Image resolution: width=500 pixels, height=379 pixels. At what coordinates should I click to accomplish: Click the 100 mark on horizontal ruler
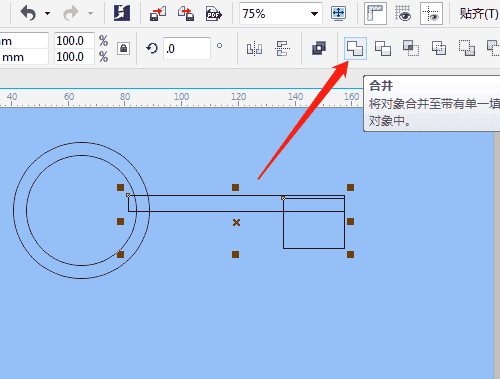pyautogui.click(x=181, y=97)
